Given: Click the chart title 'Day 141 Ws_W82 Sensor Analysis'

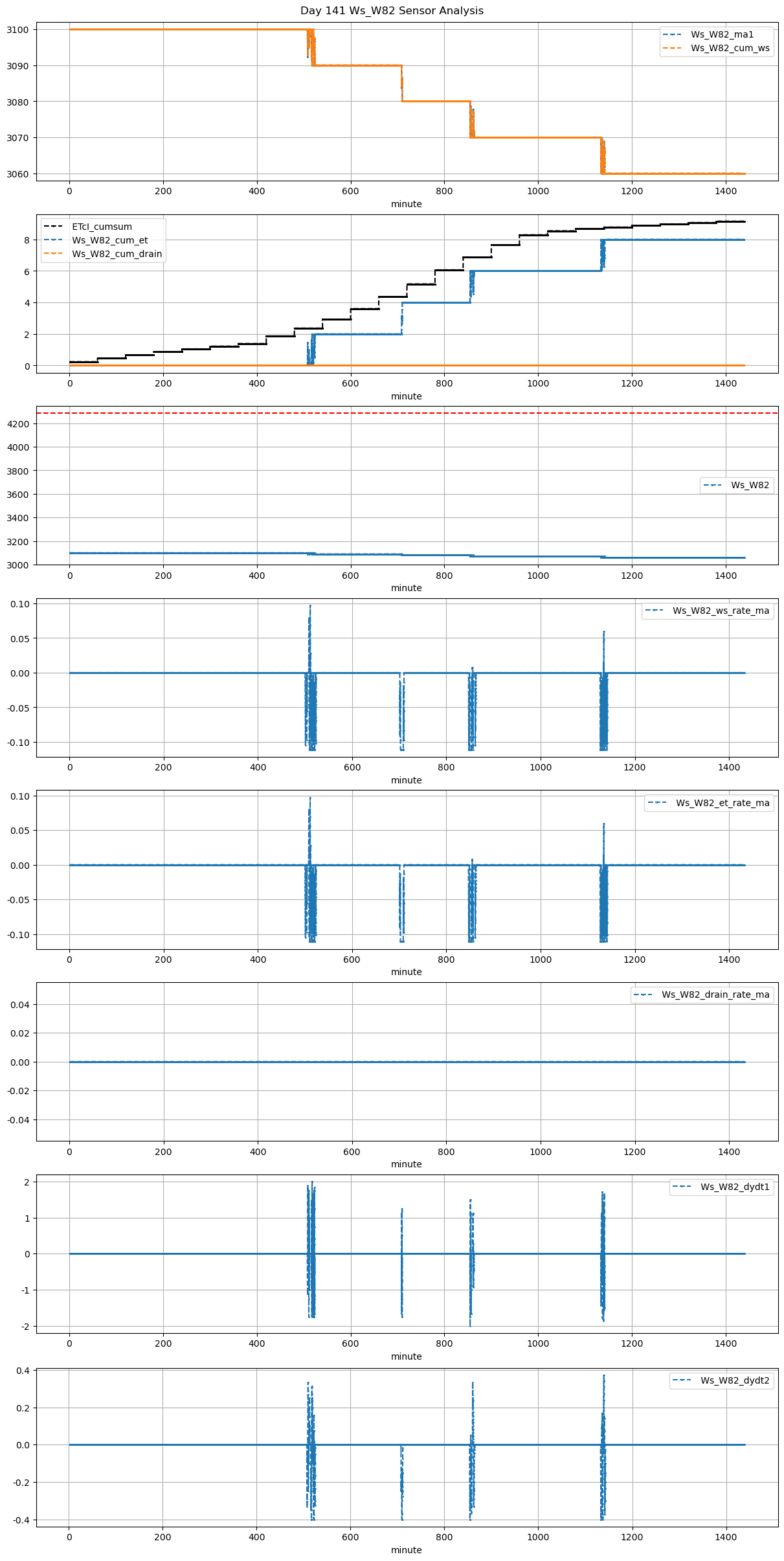Looking at the screenshot, I should pyautogui.click(x=392, y=11).
